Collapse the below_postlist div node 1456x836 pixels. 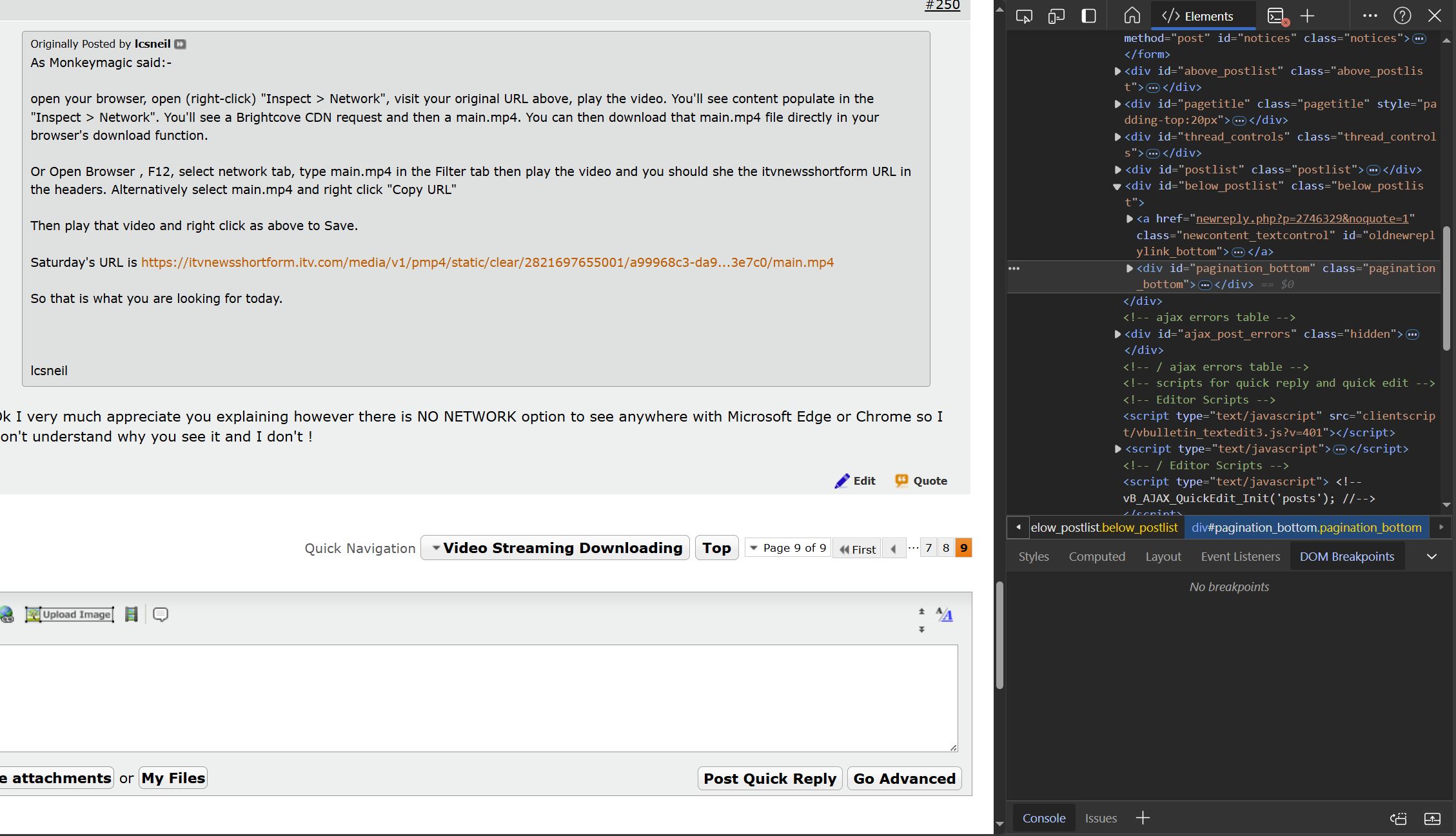click(1117, 186)
